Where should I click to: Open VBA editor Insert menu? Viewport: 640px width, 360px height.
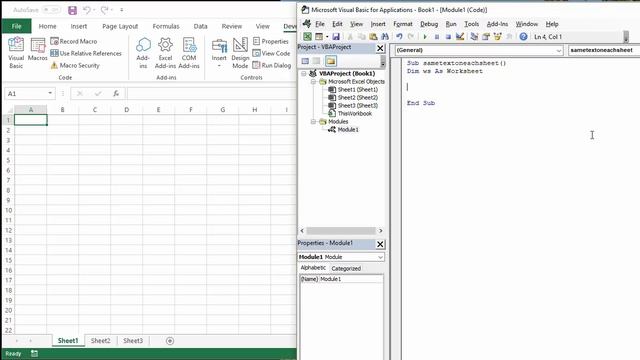[378, 24]
